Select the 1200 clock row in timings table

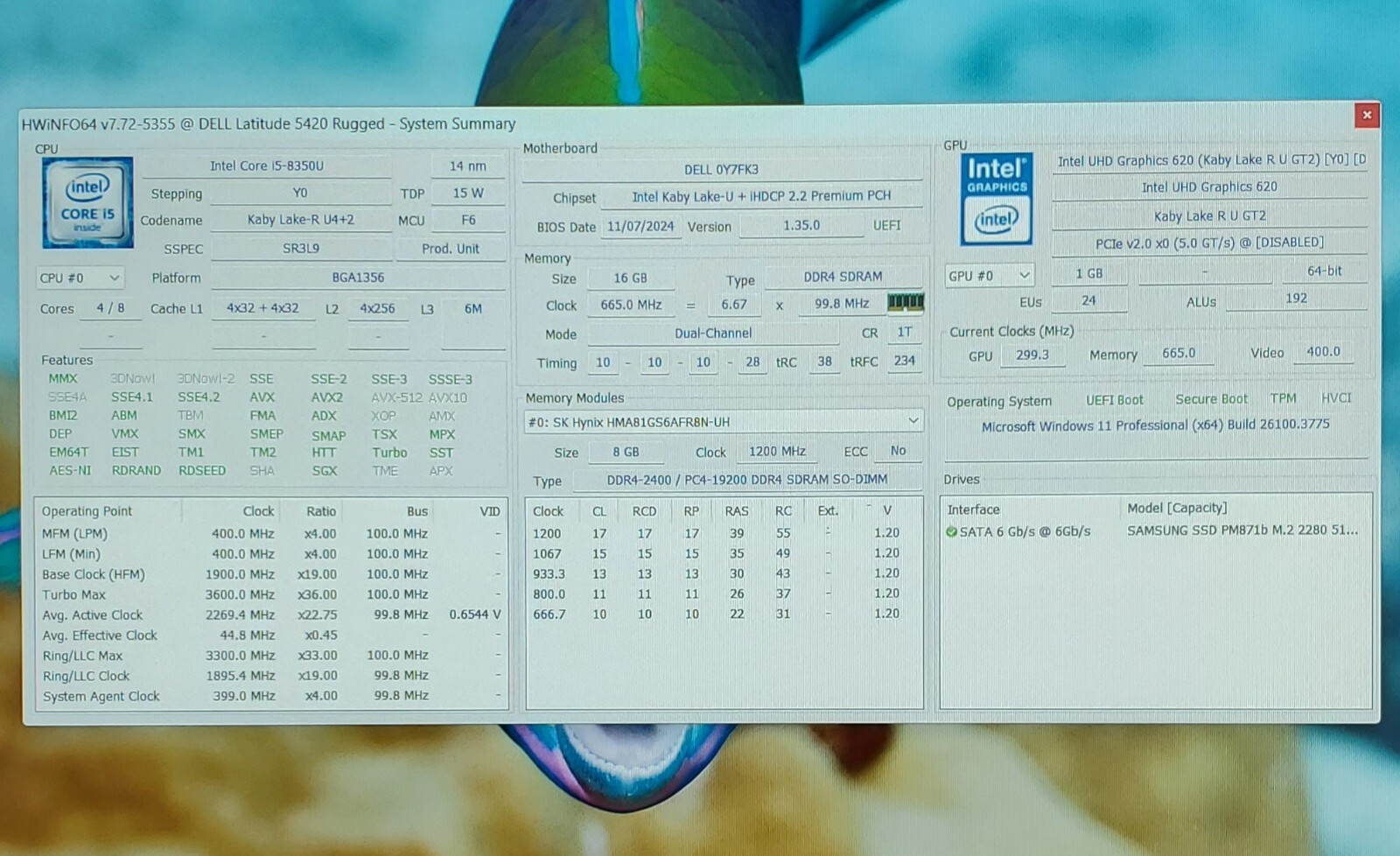[724, 533]
